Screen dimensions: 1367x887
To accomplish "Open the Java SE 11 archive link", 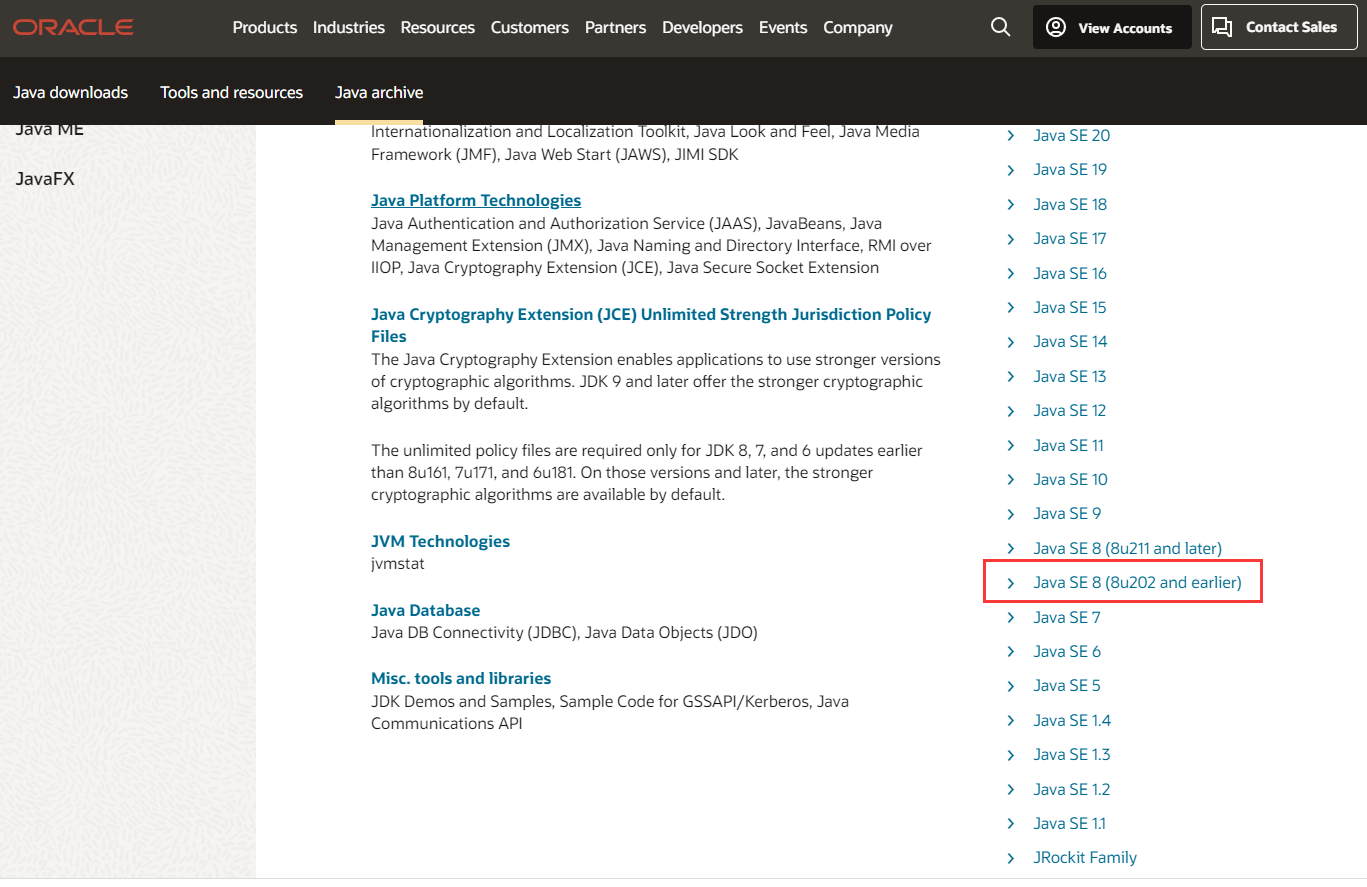I will pos(1068,445).
